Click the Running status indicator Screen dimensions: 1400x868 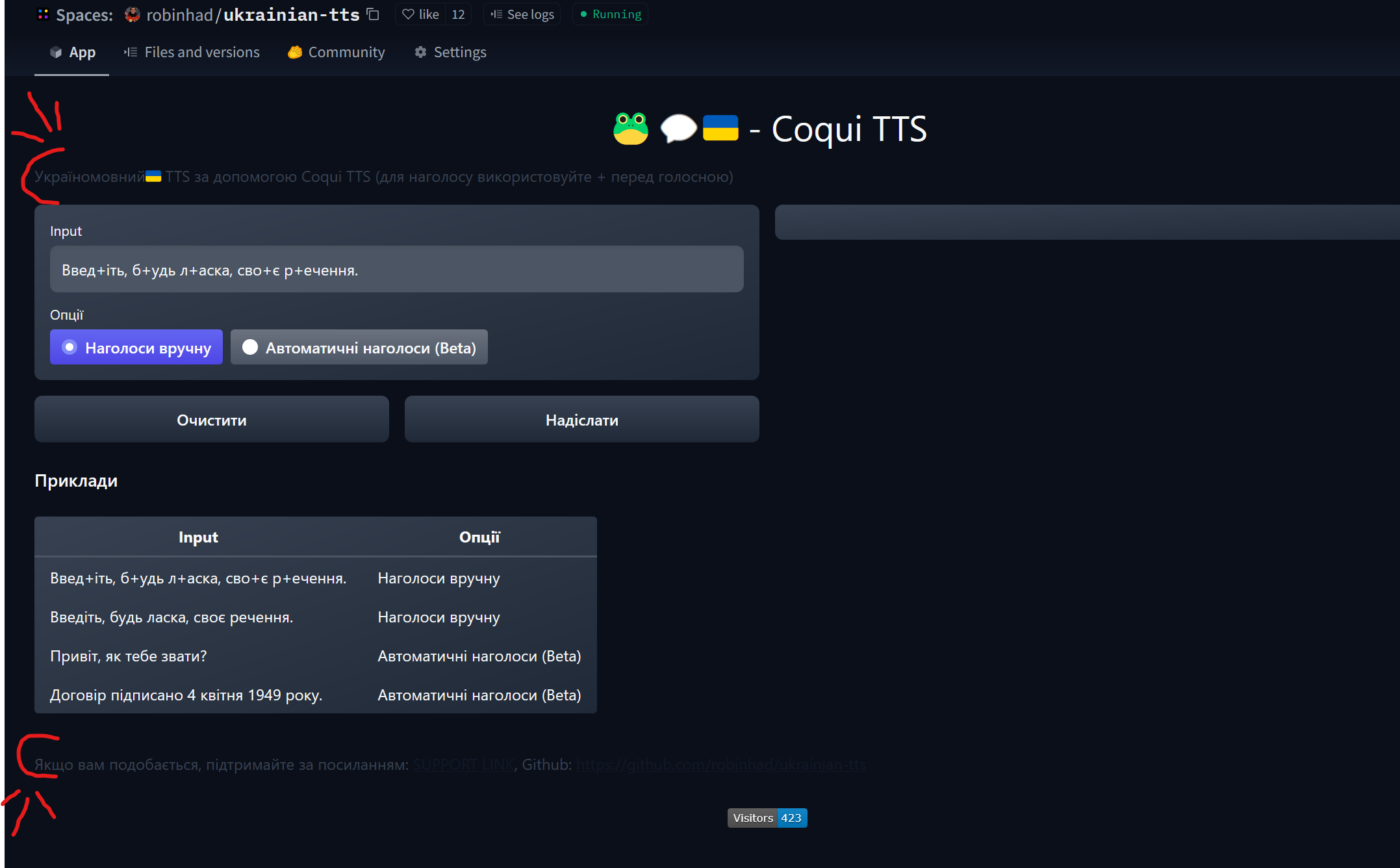[609, 14]
